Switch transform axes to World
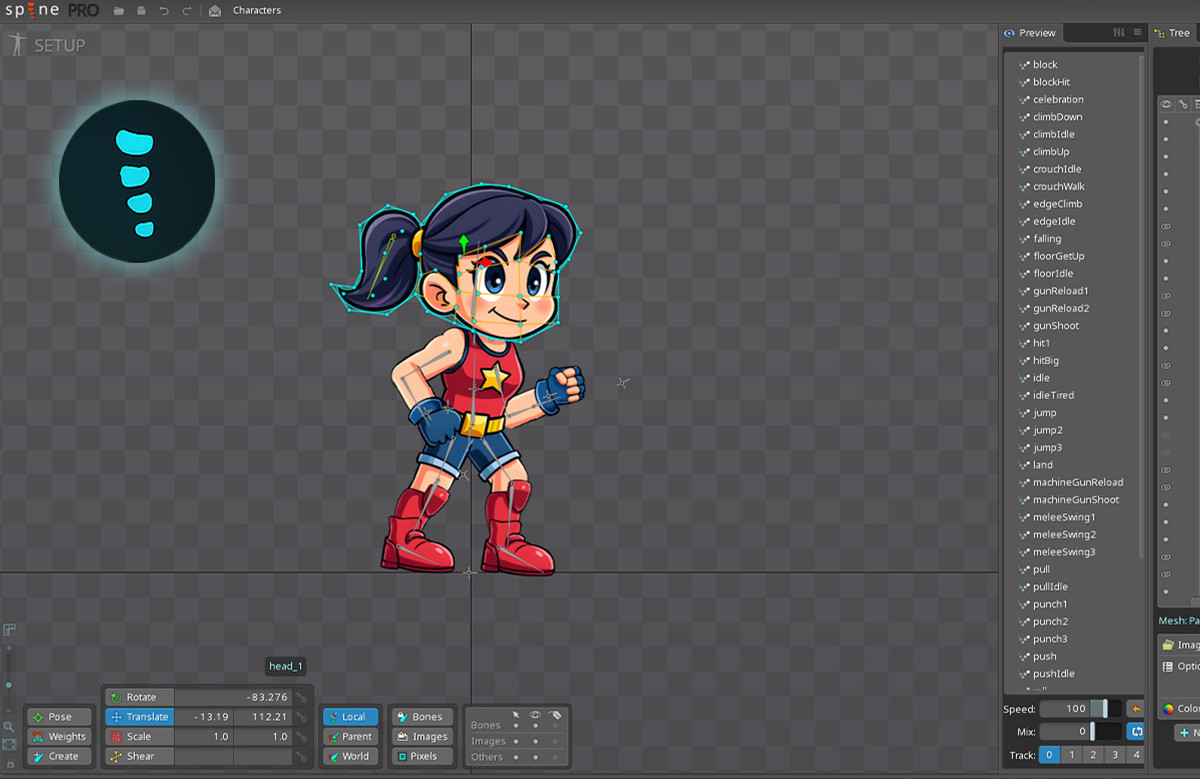 coord(350,756)
